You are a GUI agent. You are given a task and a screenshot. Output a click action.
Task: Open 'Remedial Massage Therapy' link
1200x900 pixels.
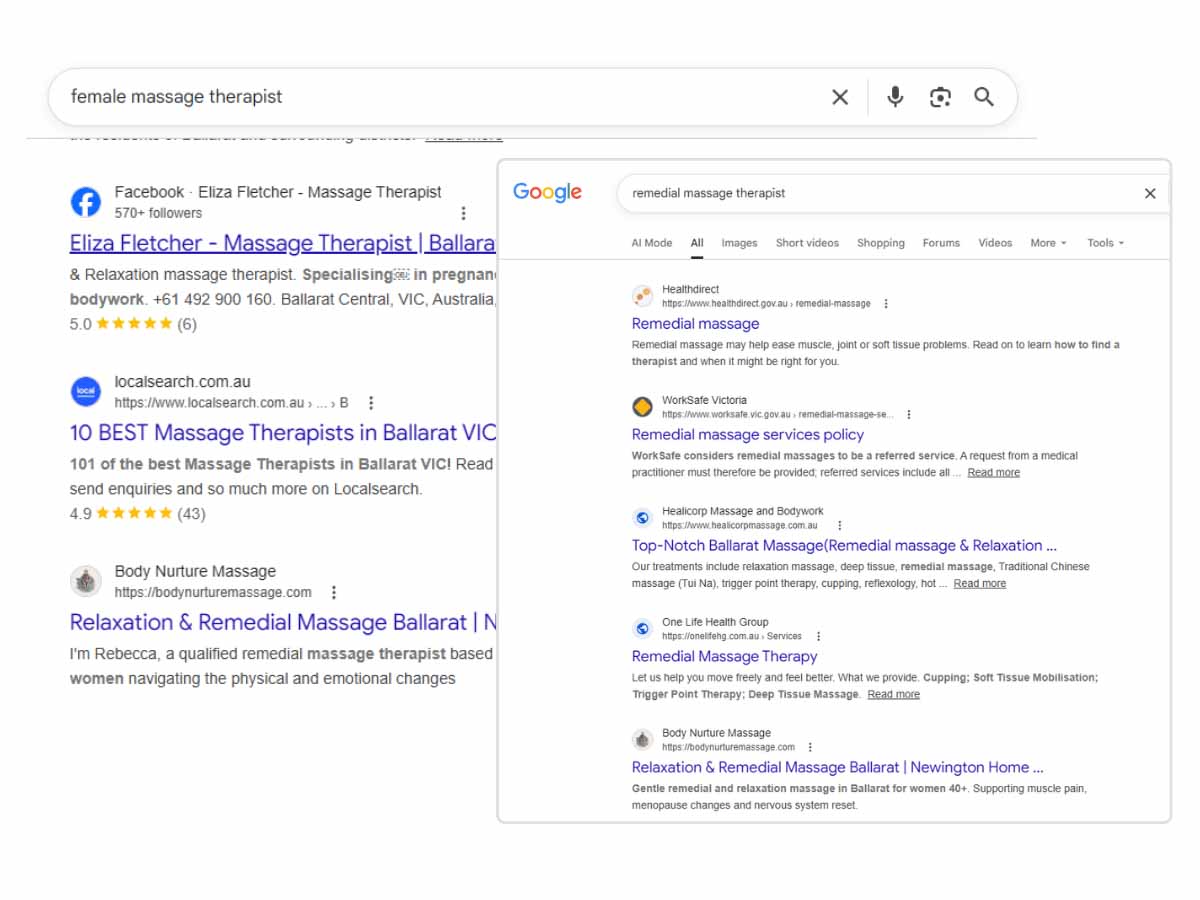pos(724,657)
